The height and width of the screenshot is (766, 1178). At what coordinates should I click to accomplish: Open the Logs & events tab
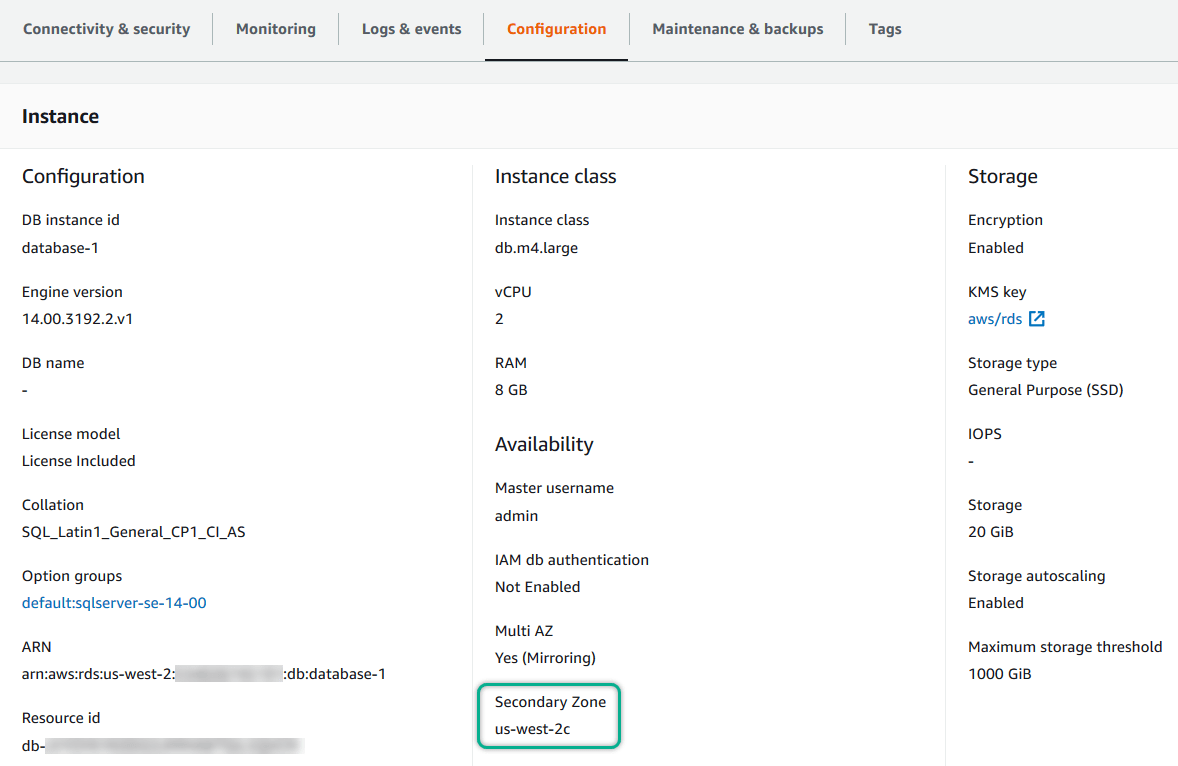pos(411,29)
